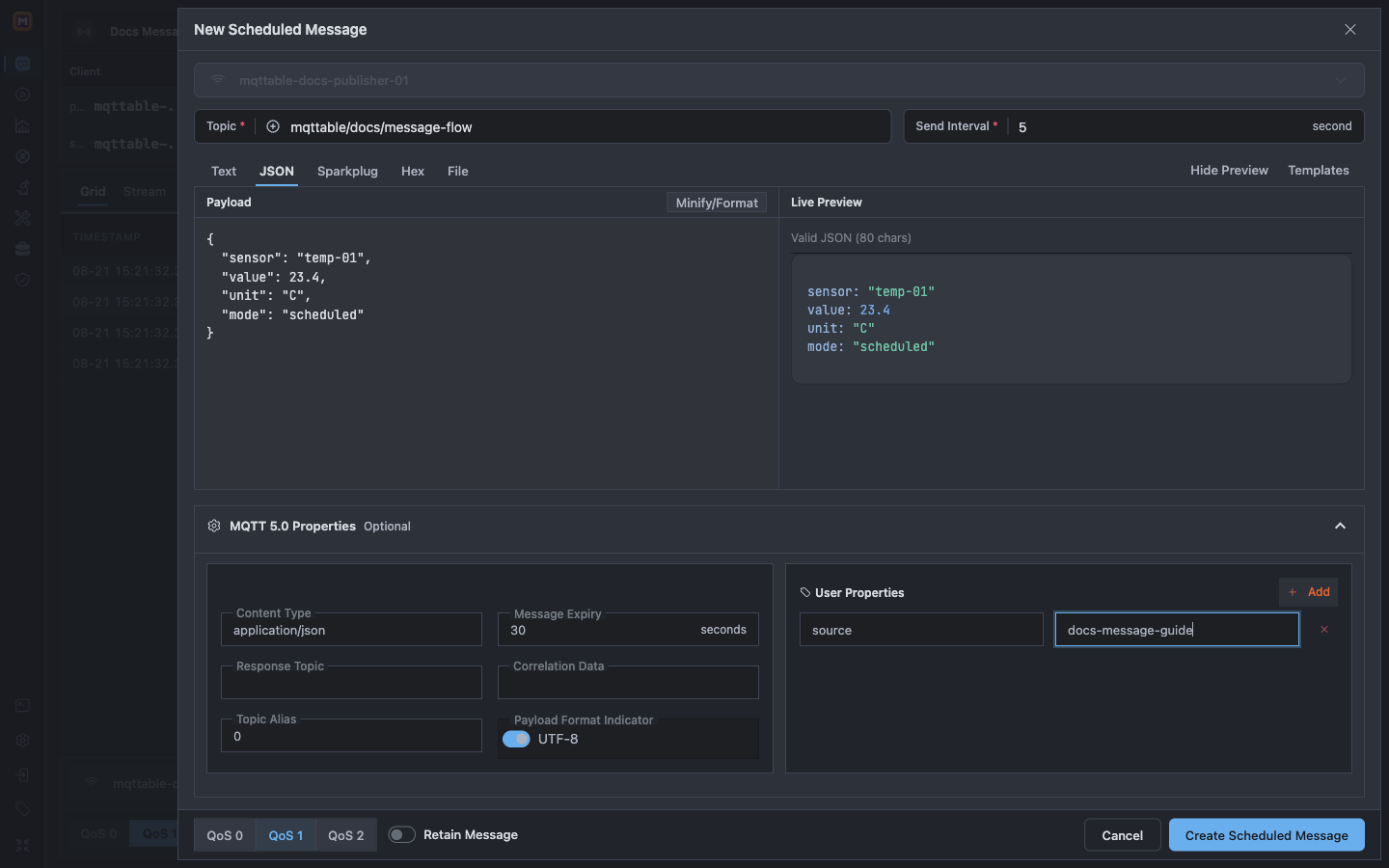1389x868 pixels.
Task: Click the 'mode: "scheduled"' line in Live Preview
Action: [871, 346]
